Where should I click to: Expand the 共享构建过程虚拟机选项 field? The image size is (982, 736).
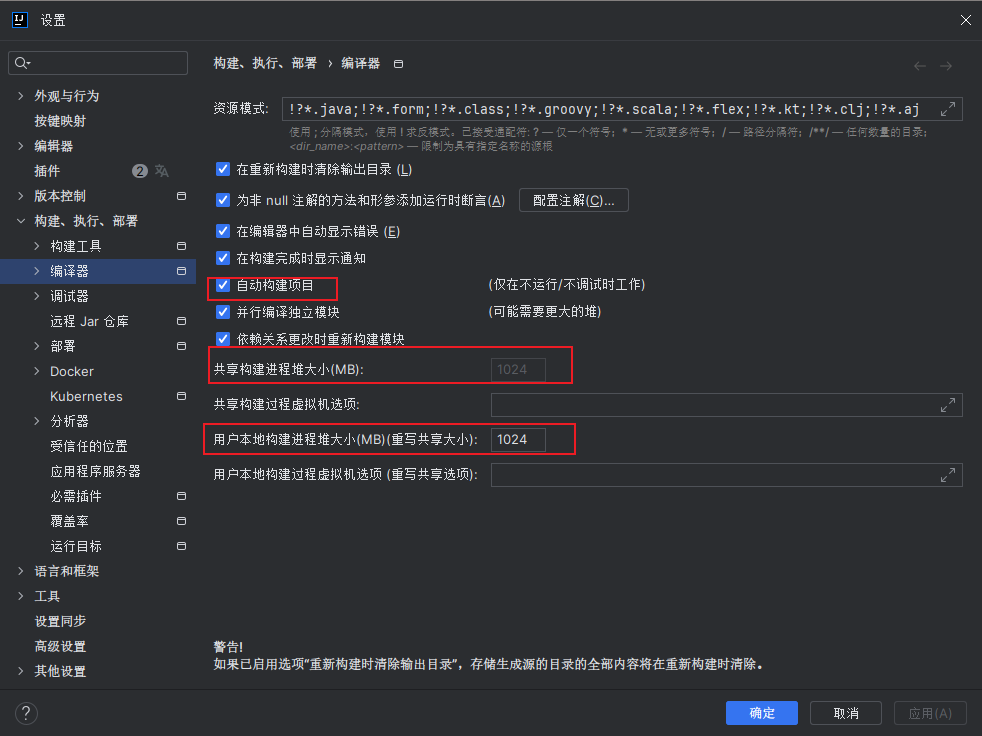[948, 405]
